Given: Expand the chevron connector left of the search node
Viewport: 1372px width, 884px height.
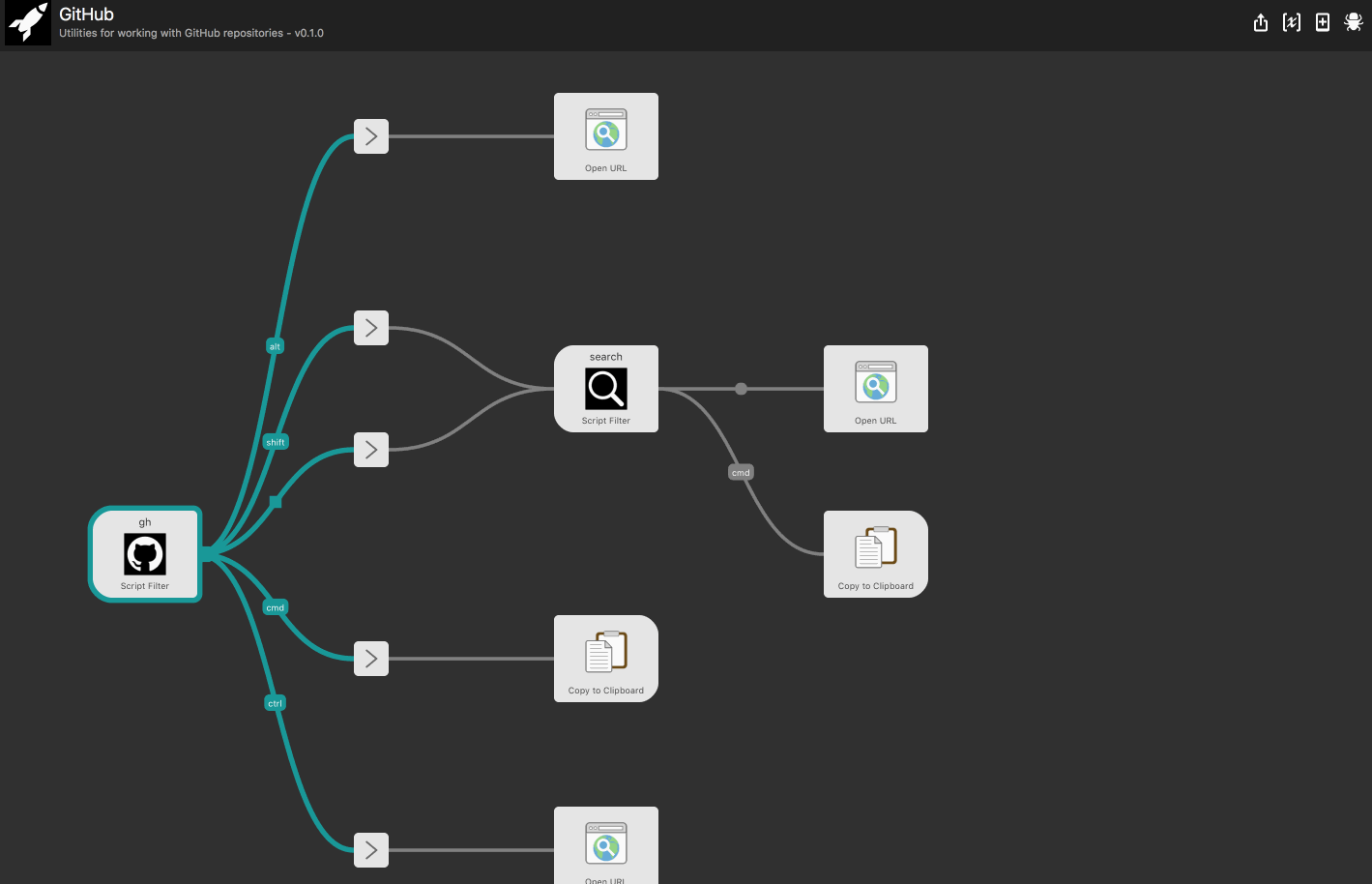Looking at the screenshot, I should (370, 328).
